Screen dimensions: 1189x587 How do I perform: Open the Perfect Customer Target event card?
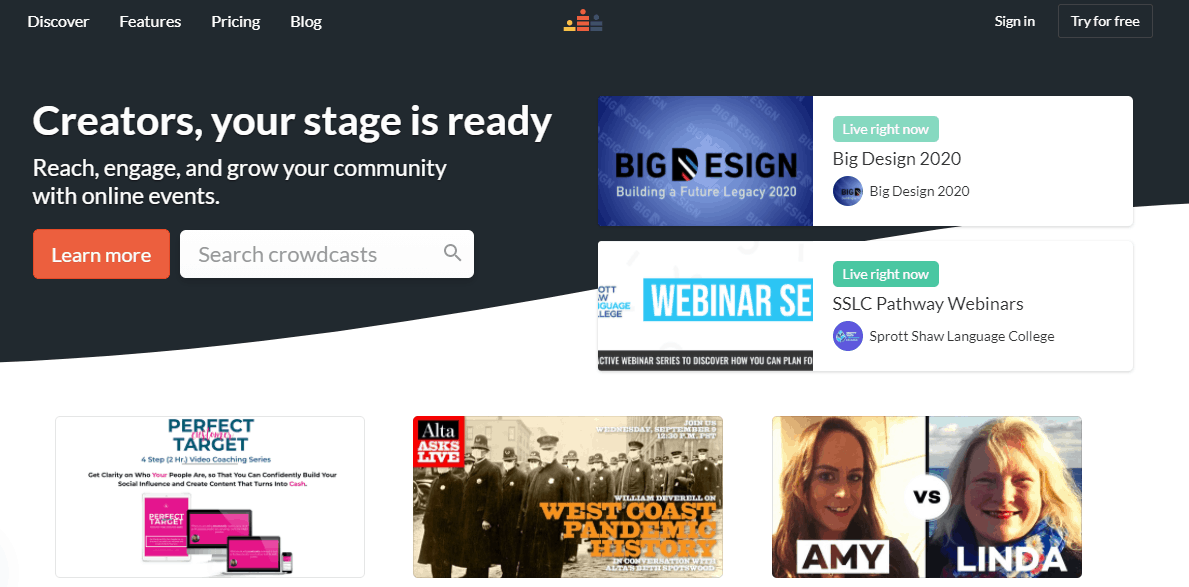pos(210,497)
